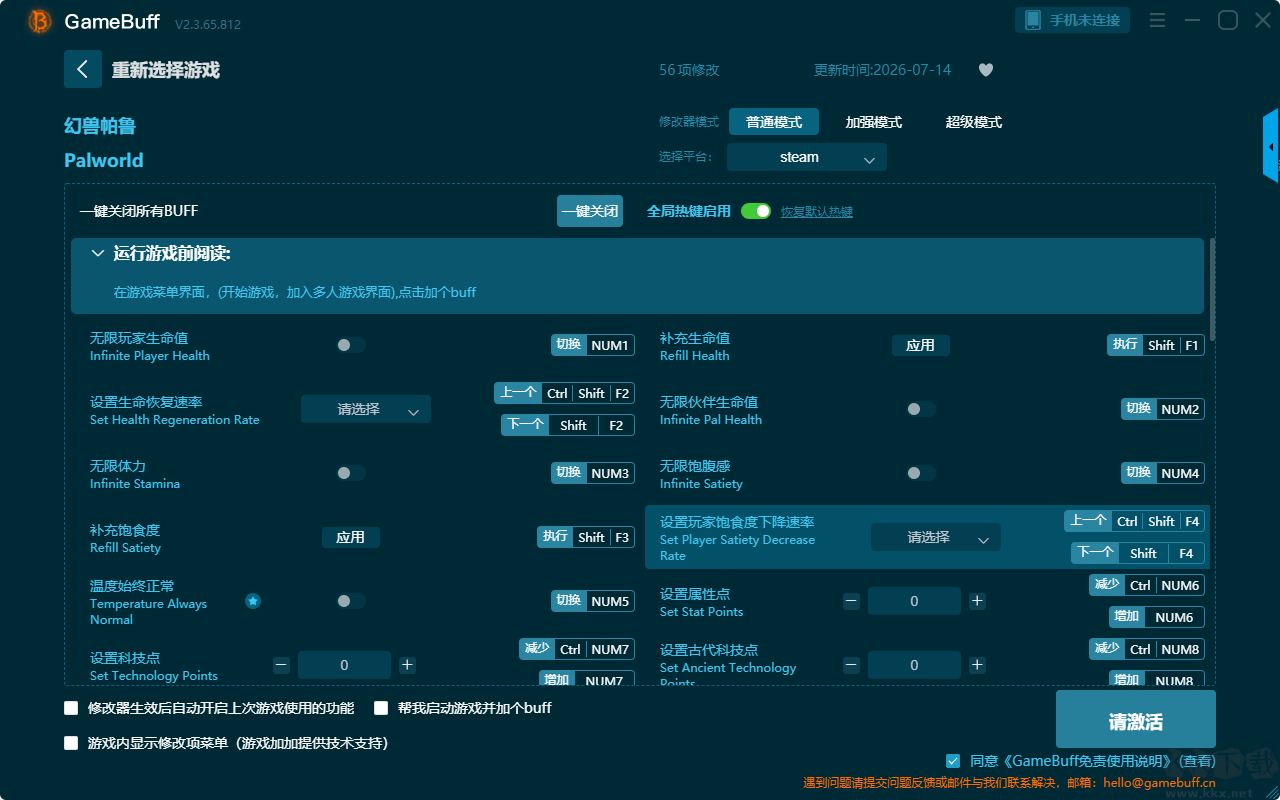Click NUM4 hotkey for Infinite Satiety

[x=1163, y=473]
